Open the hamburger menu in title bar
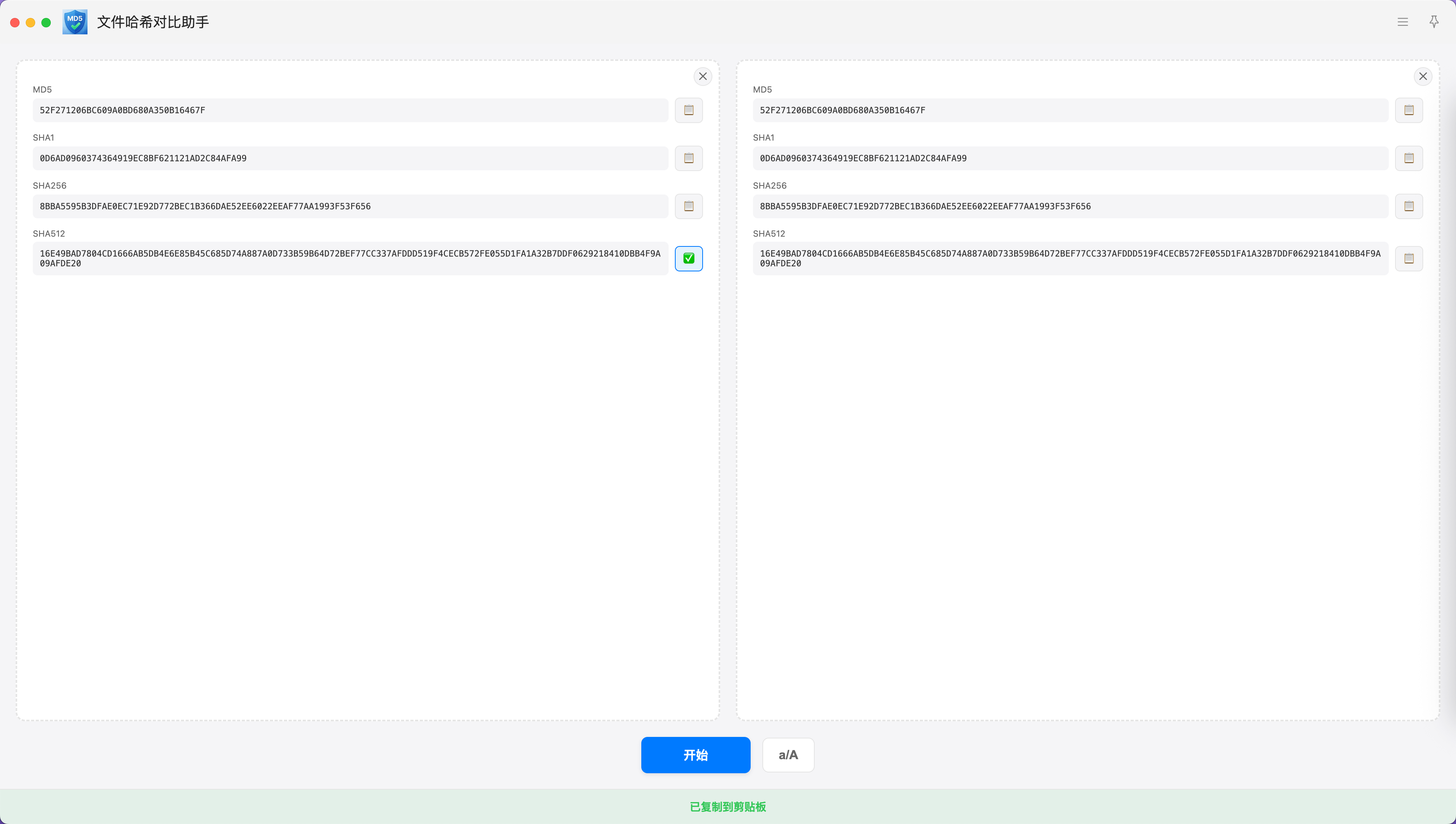The height and width of the screenshot is (824, 1456). click(x=1402, y=22)
